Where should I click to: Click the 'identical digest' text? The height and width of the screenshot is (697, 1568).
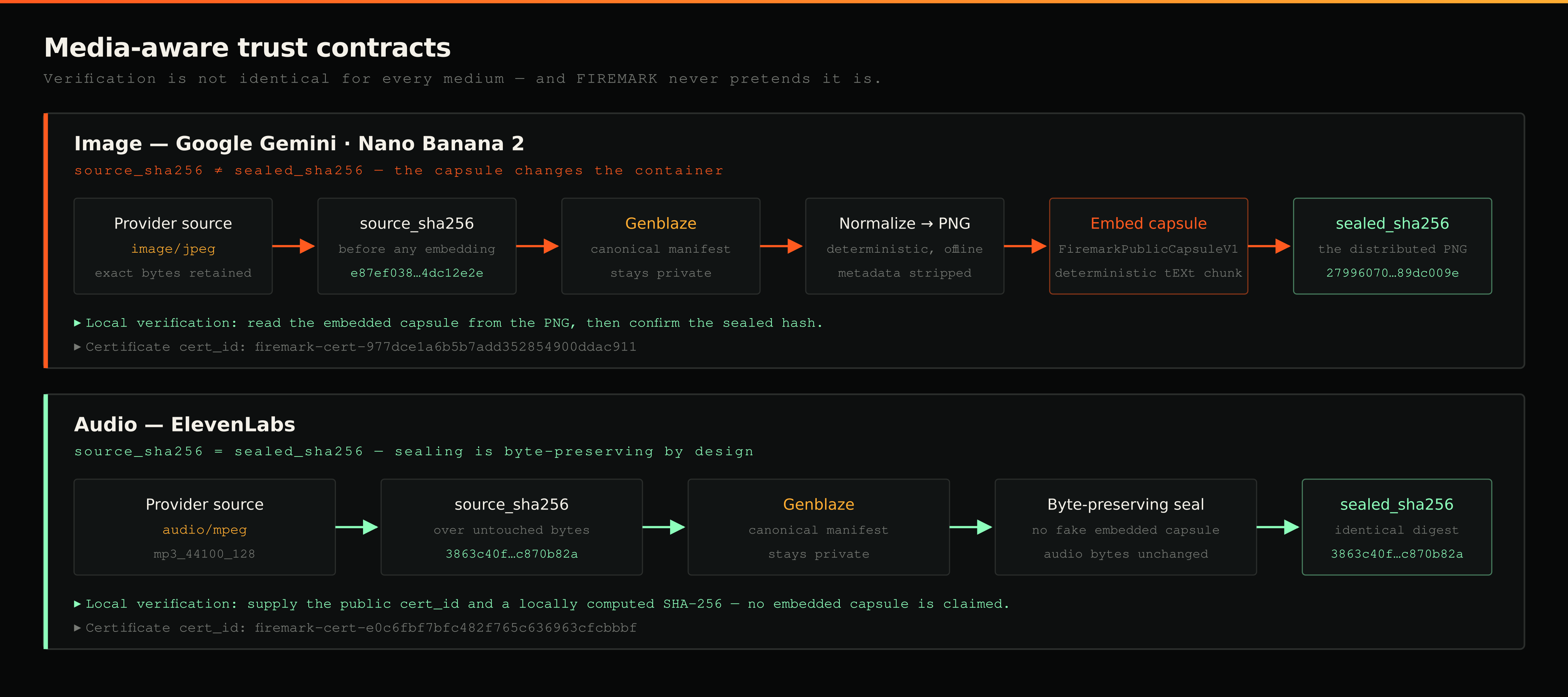tap(1397, 530)
